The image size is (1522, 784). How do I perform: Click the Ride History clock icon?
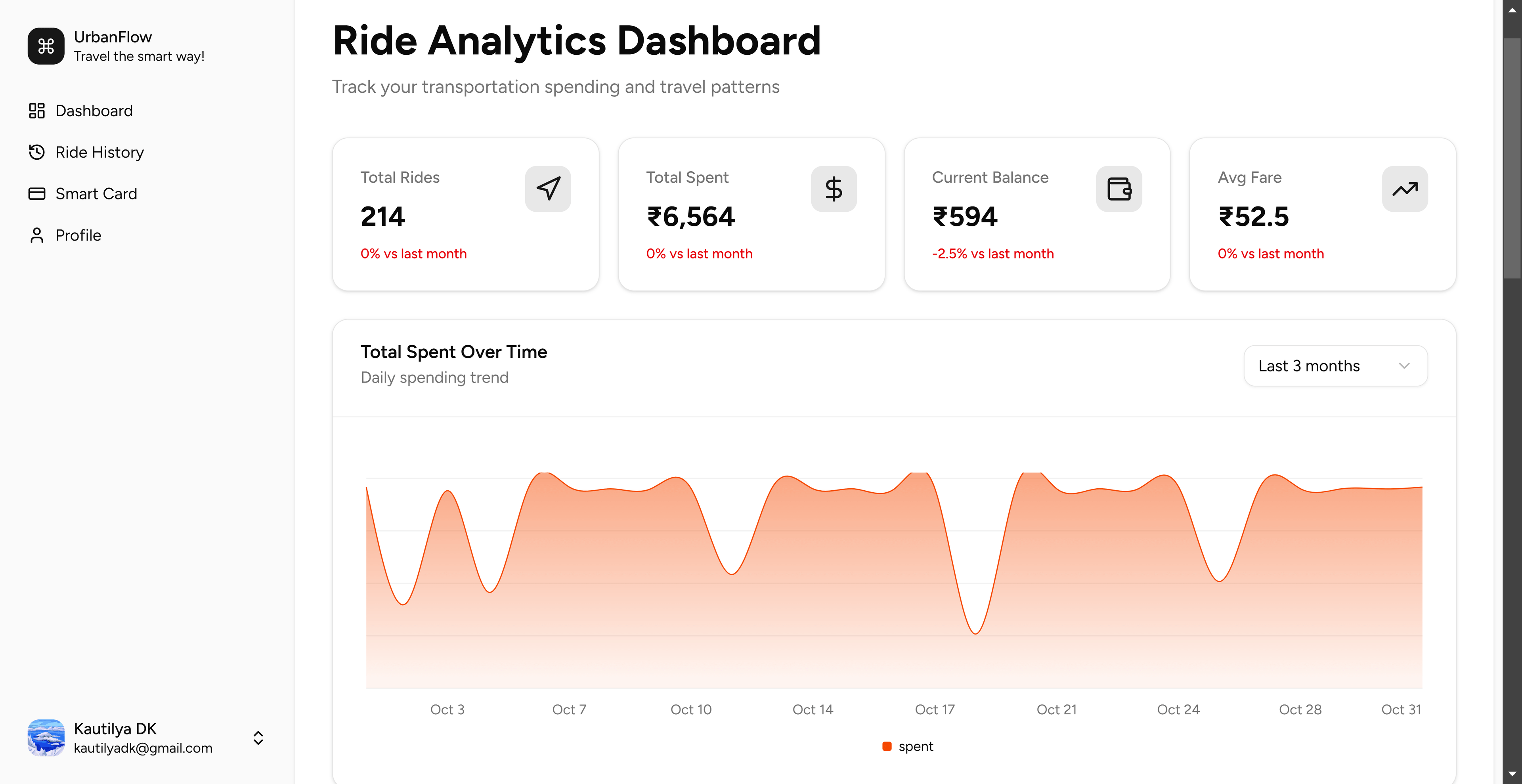tap(36, 152)
